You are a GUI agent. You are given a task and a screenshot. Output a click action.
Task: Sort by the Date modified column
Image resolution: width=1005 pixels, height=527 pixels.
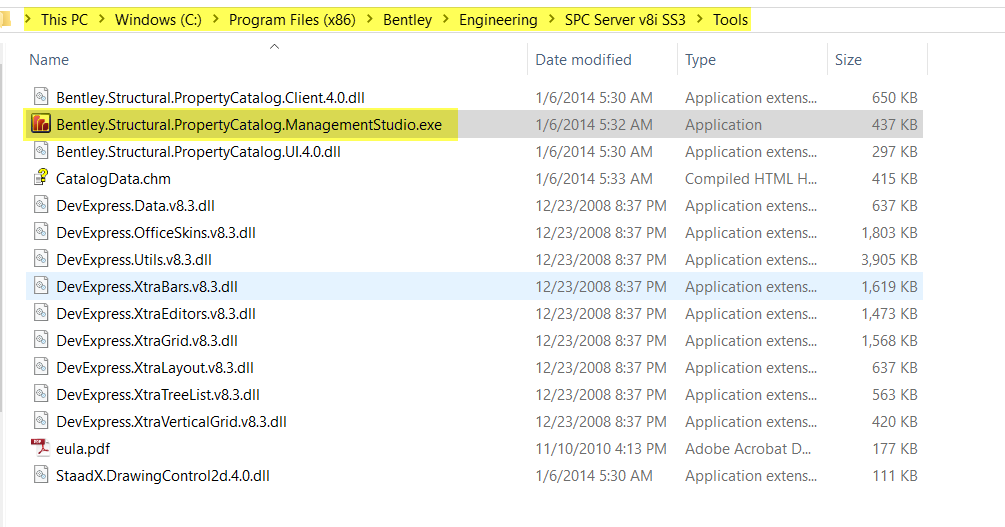[583, 60]
